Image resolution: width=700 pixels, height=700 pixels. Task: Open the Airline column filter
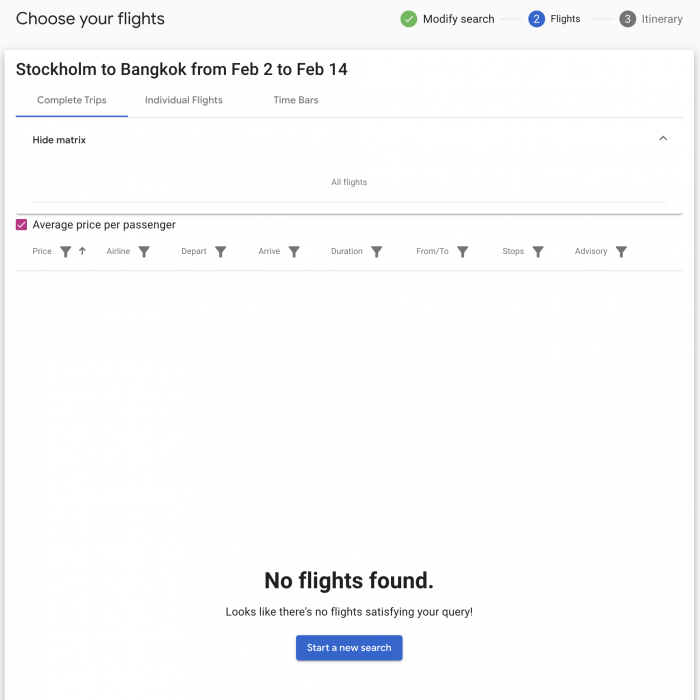pyautogui.click(x=144, y=252)
